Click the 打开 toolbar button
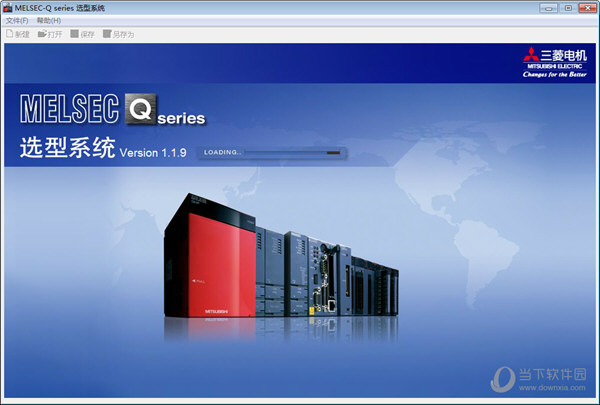 click(50, 34)
